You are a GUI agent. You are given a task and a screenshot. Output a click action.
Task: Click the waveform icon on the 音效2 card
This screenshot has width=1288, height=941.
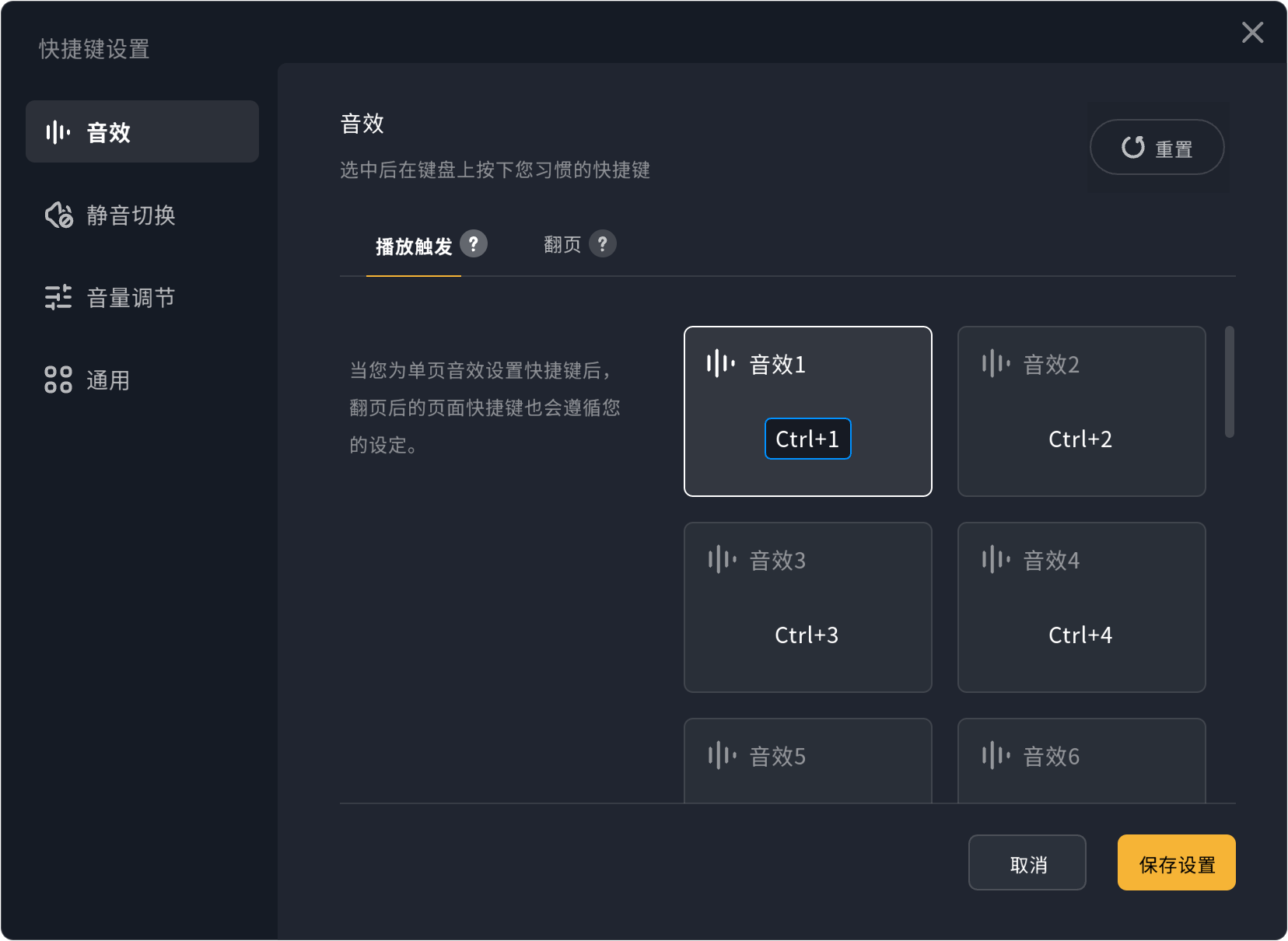click(x=996, y=363)
